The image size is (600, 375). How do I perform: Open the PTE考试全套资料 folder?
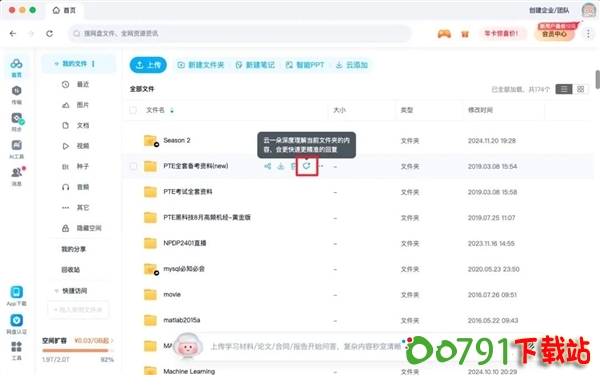point(188,192)
